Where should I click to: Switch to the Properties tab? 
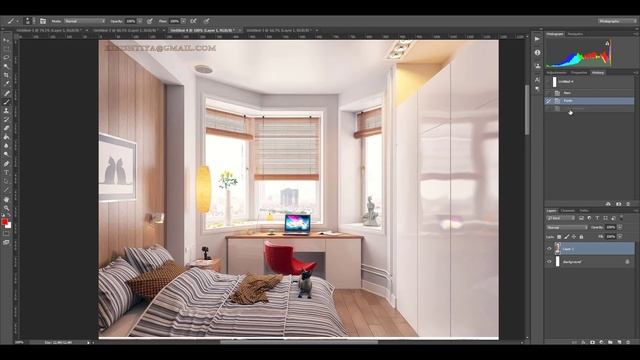(x=579, y=73)
